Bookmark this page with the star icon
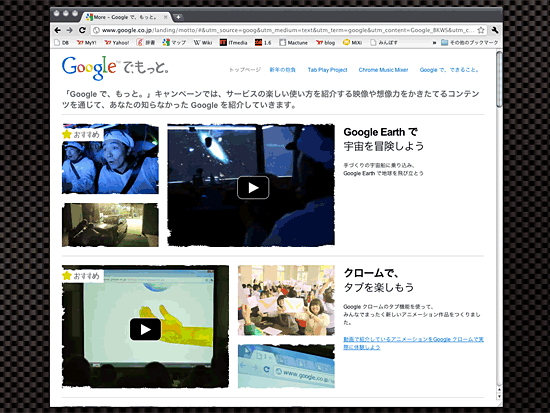The height and width of the screenshot is (413, 550). 481,30
